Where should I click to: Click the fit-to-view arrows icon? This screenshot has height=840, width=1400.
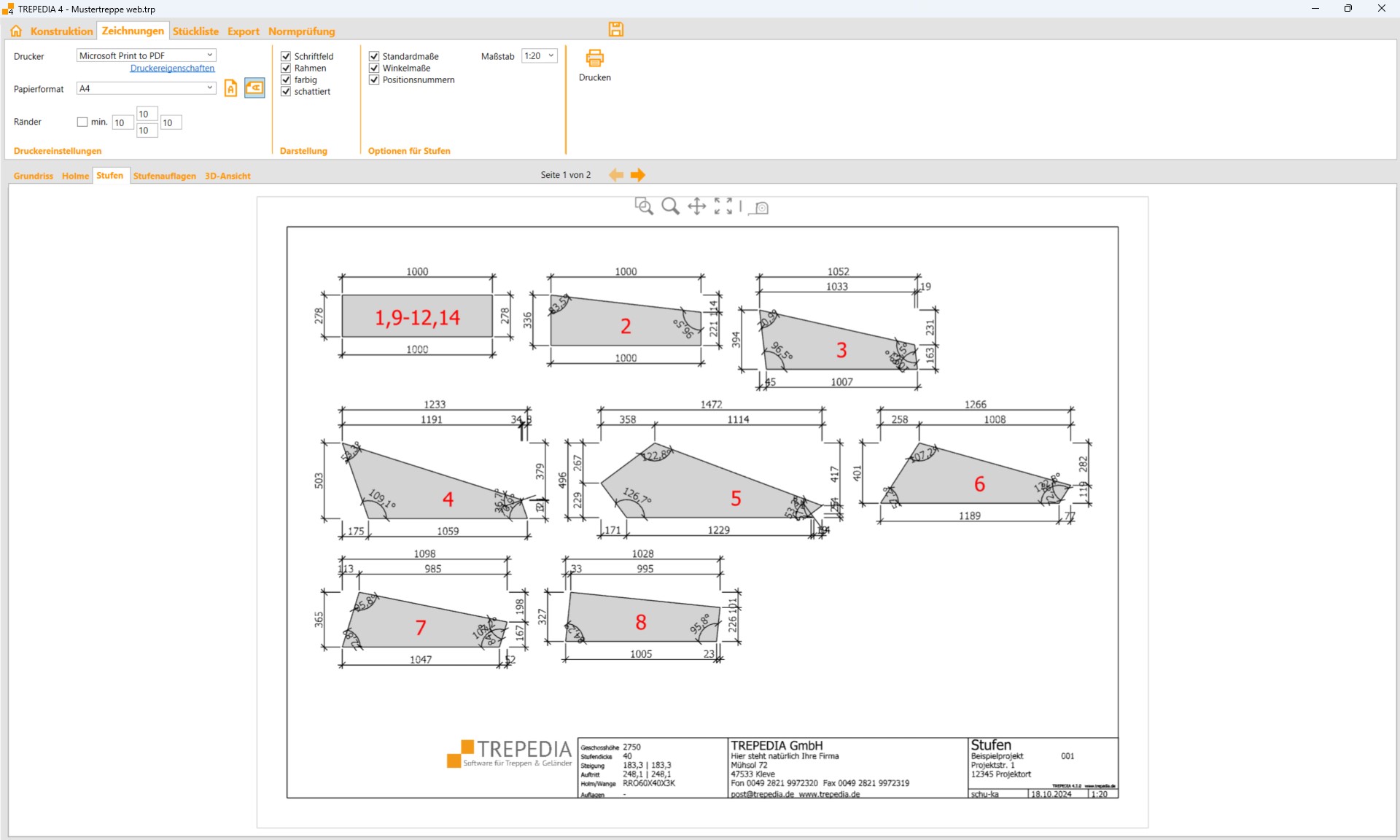723,206
